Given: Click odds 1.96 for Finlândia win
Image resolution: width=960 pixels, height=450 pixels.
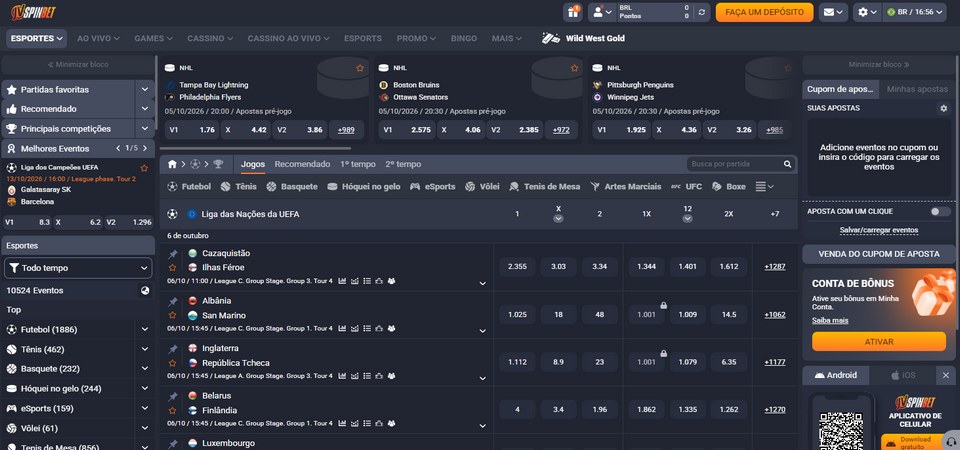Looking at the screenshot, I should click(599, 410).
